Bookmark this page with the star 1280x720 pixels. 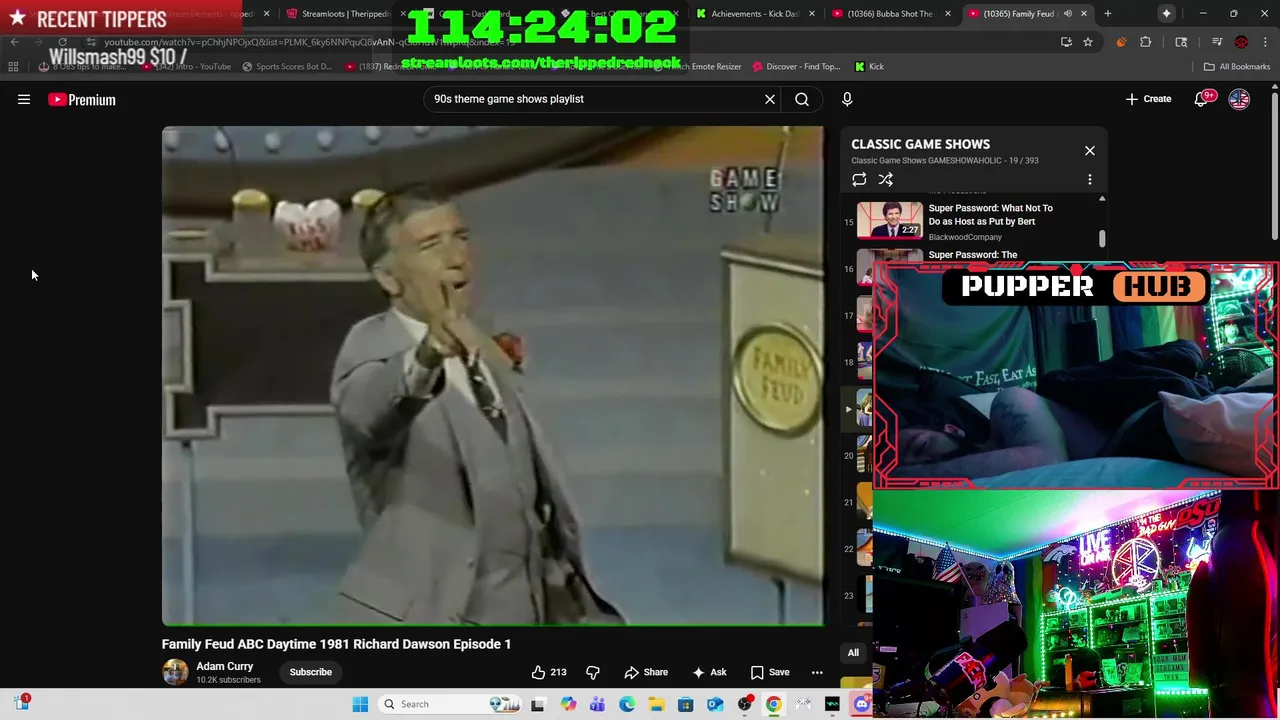click(1088, 42)
